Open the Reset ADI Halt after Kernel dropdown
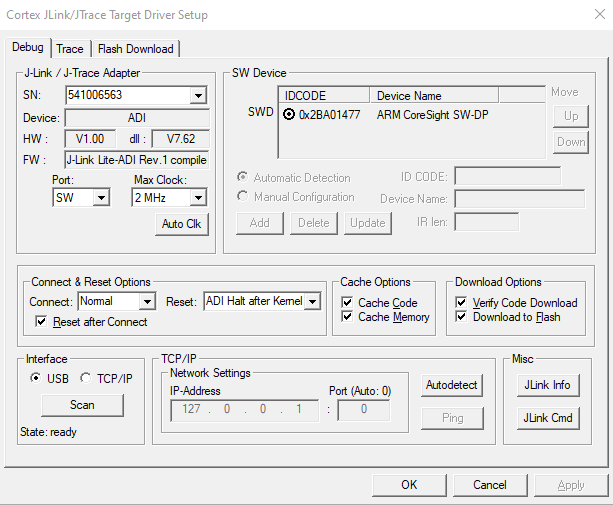The image size is (613, 505). click(312, 301)
